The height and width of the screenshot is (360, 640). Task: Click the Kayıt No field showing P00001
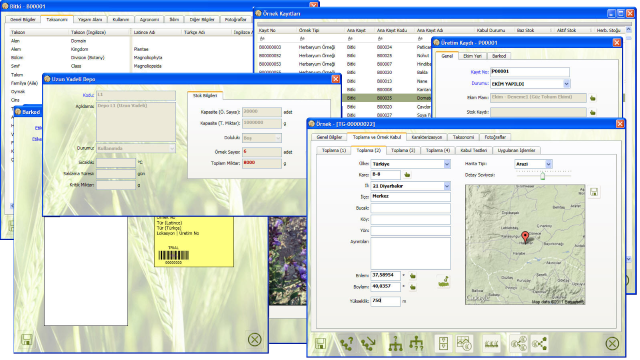coord(529,71)
